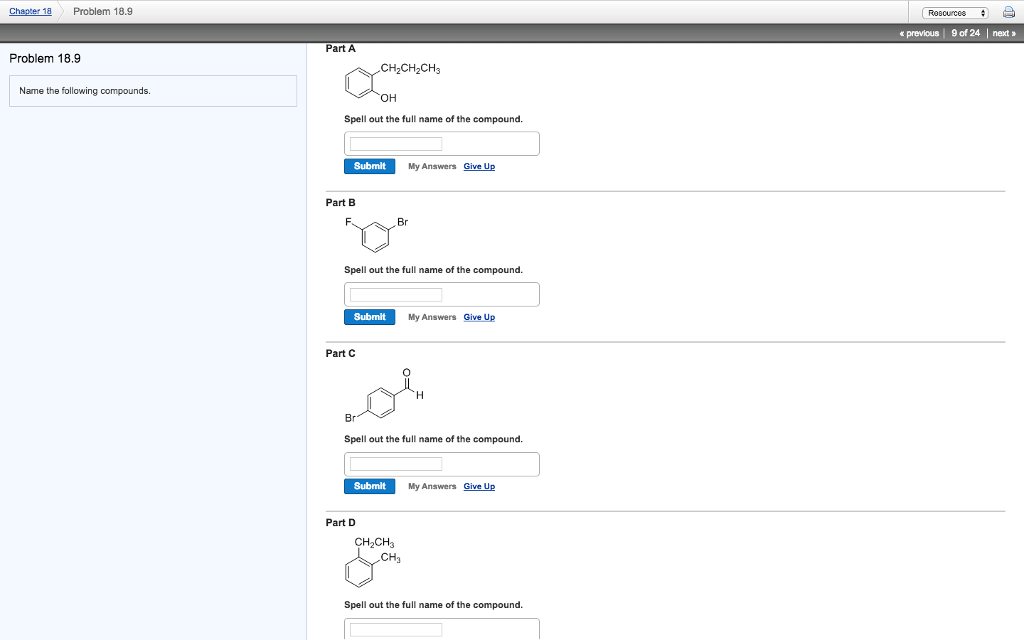Give Up on Part B
1024x640 pixels.
(479, 317)
